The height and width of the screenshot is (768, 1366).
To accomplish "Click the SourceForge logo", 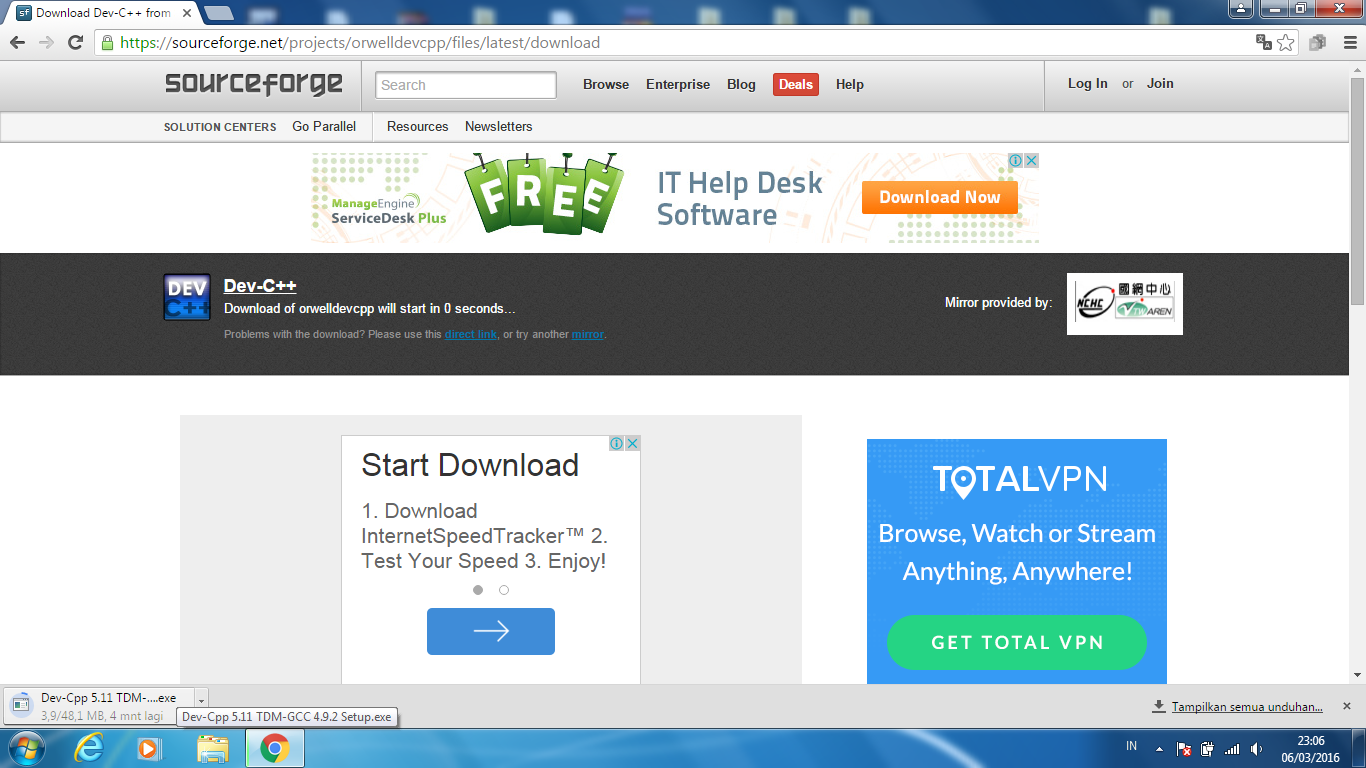I will coord(254,84).
